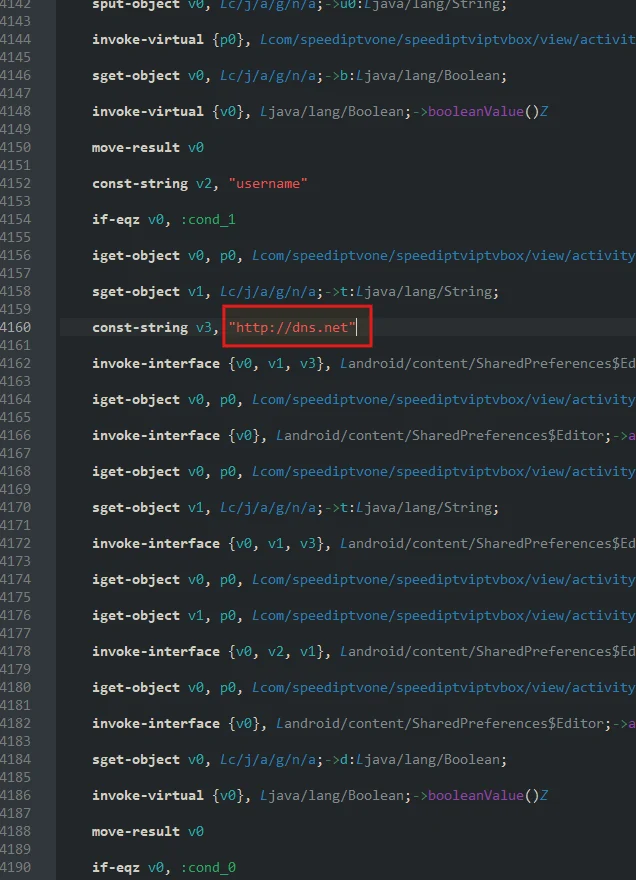This screenshot has width=636, height=880.
Task: Click the Lcom/speediptvone path on line 4144
Action: [448, 40]
